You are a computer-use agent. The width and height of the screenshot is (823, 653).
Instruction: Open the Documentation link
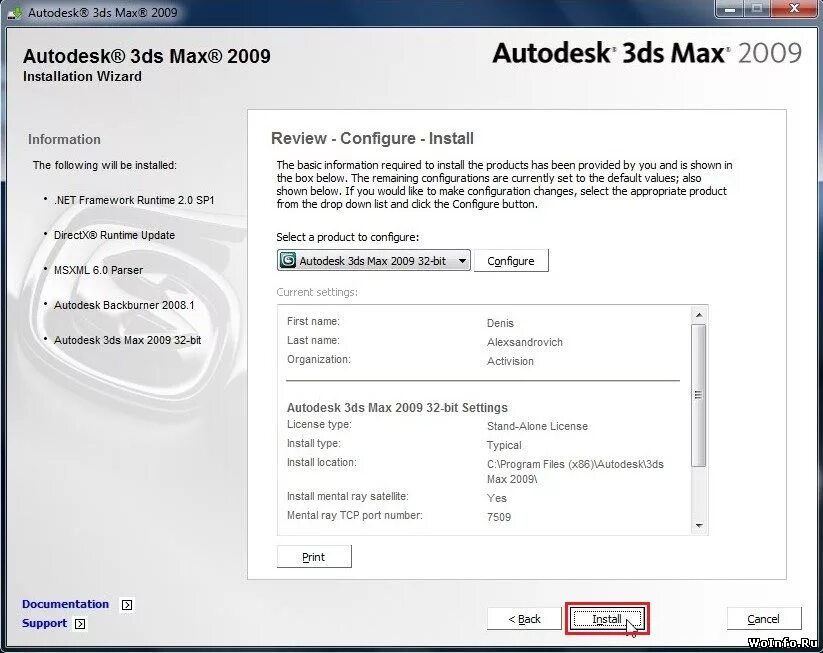pyautogui.click(x=65, y=604)
